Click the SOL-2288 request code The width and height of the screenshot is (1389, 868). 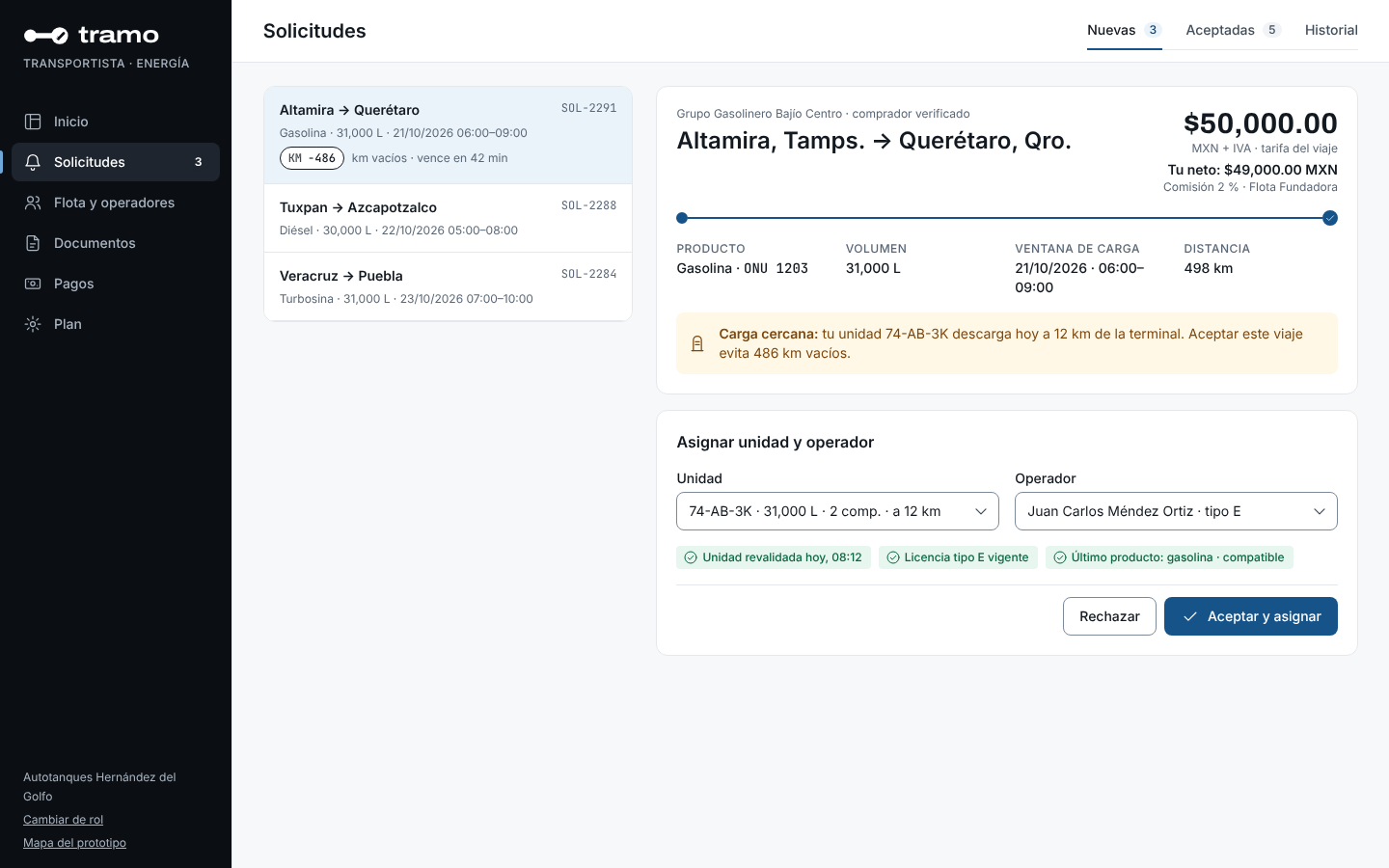pos(588,205)
